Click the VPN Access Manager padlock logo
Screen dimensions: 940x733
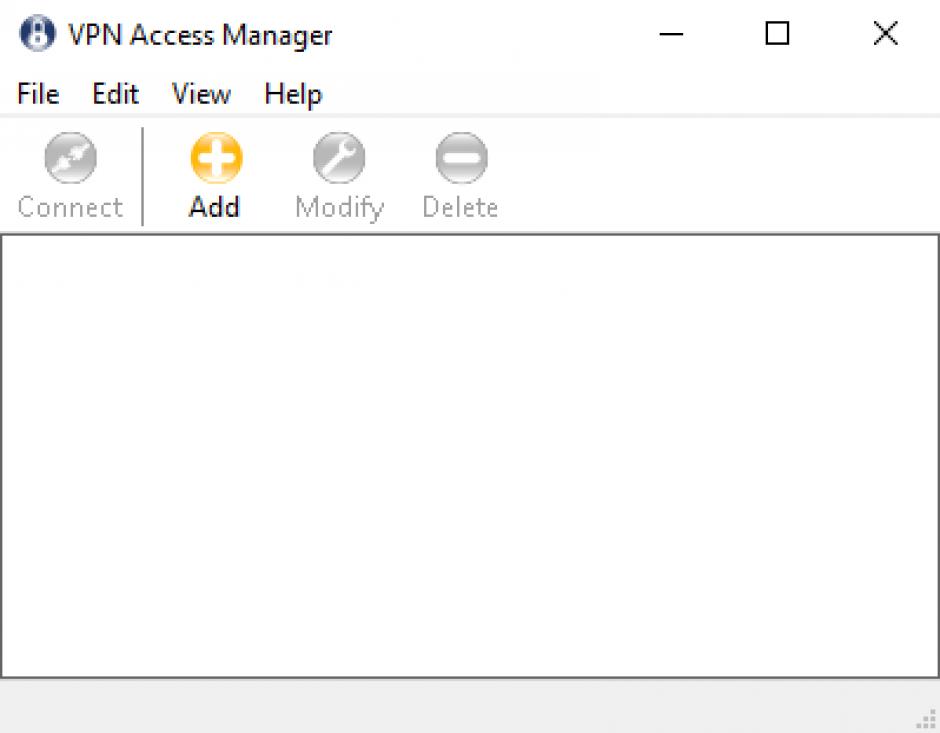[x=37, y=35]
